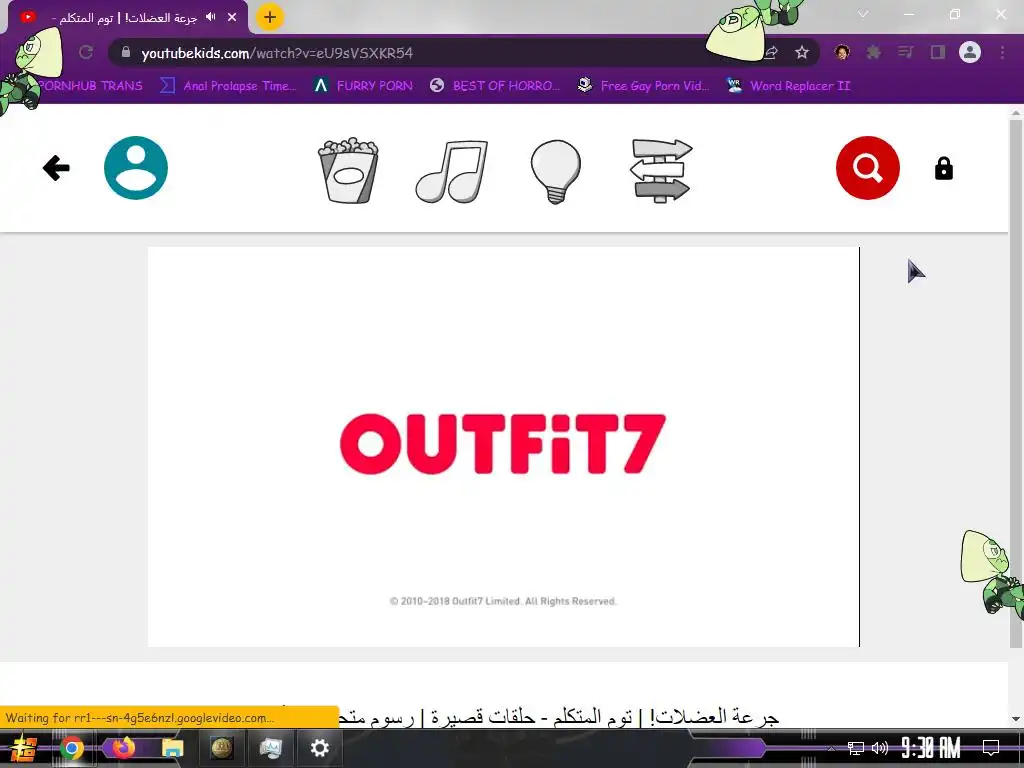
Task: Open the media controls toolbar icon
Action: (905, 52)
